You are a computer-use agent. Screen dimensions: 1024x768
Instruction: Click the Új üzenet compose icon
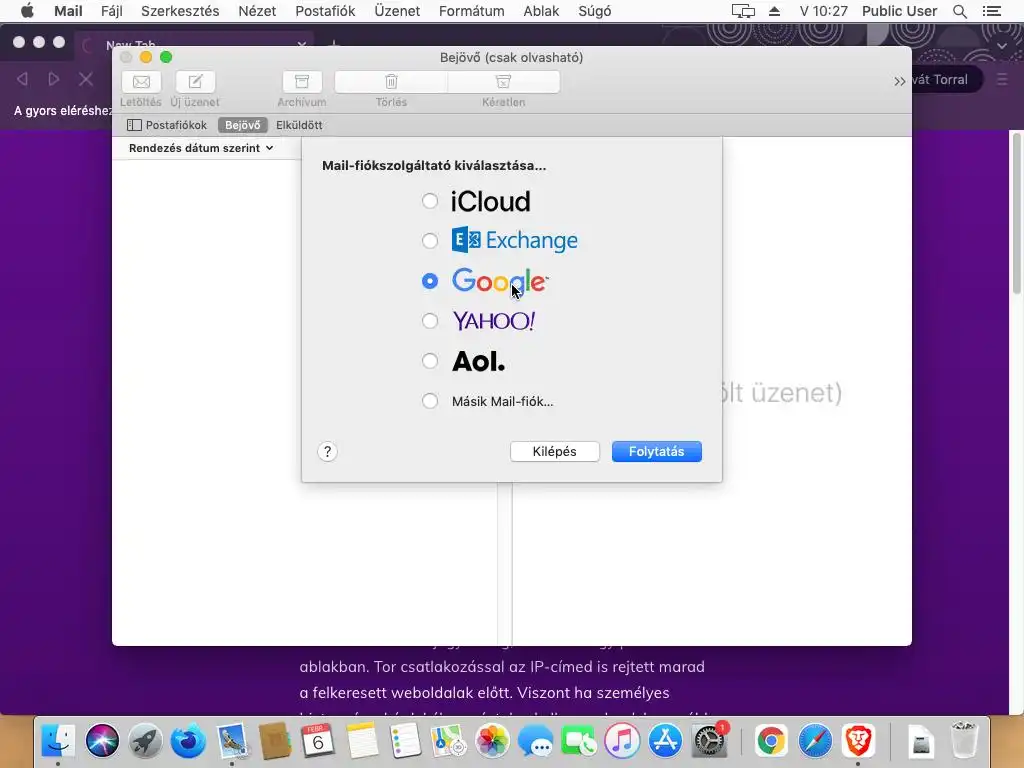pyautogui.click(x=195, y=82)
